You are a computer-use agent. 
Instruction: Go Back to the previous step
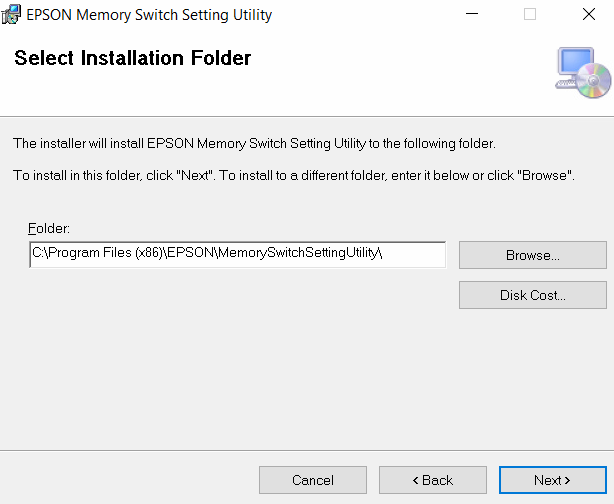click(432, 480)
